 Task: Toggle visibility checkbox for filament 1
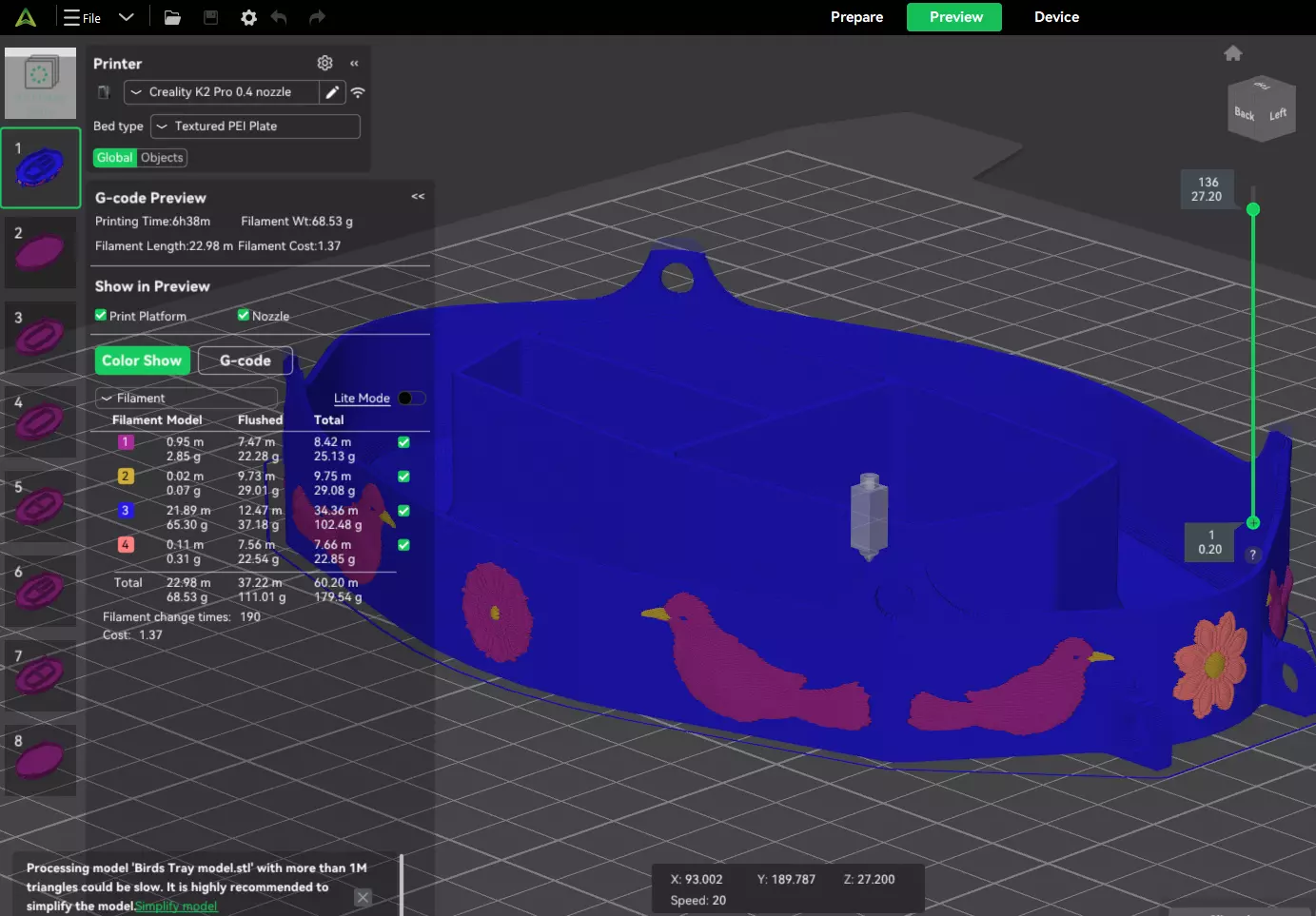click(403, 442)
